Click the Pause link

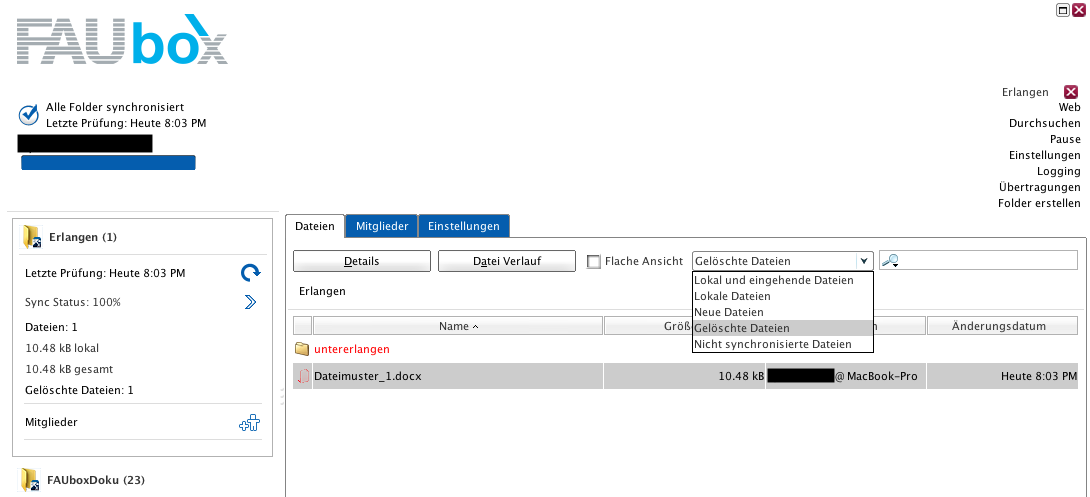[x=1065, y=139]
